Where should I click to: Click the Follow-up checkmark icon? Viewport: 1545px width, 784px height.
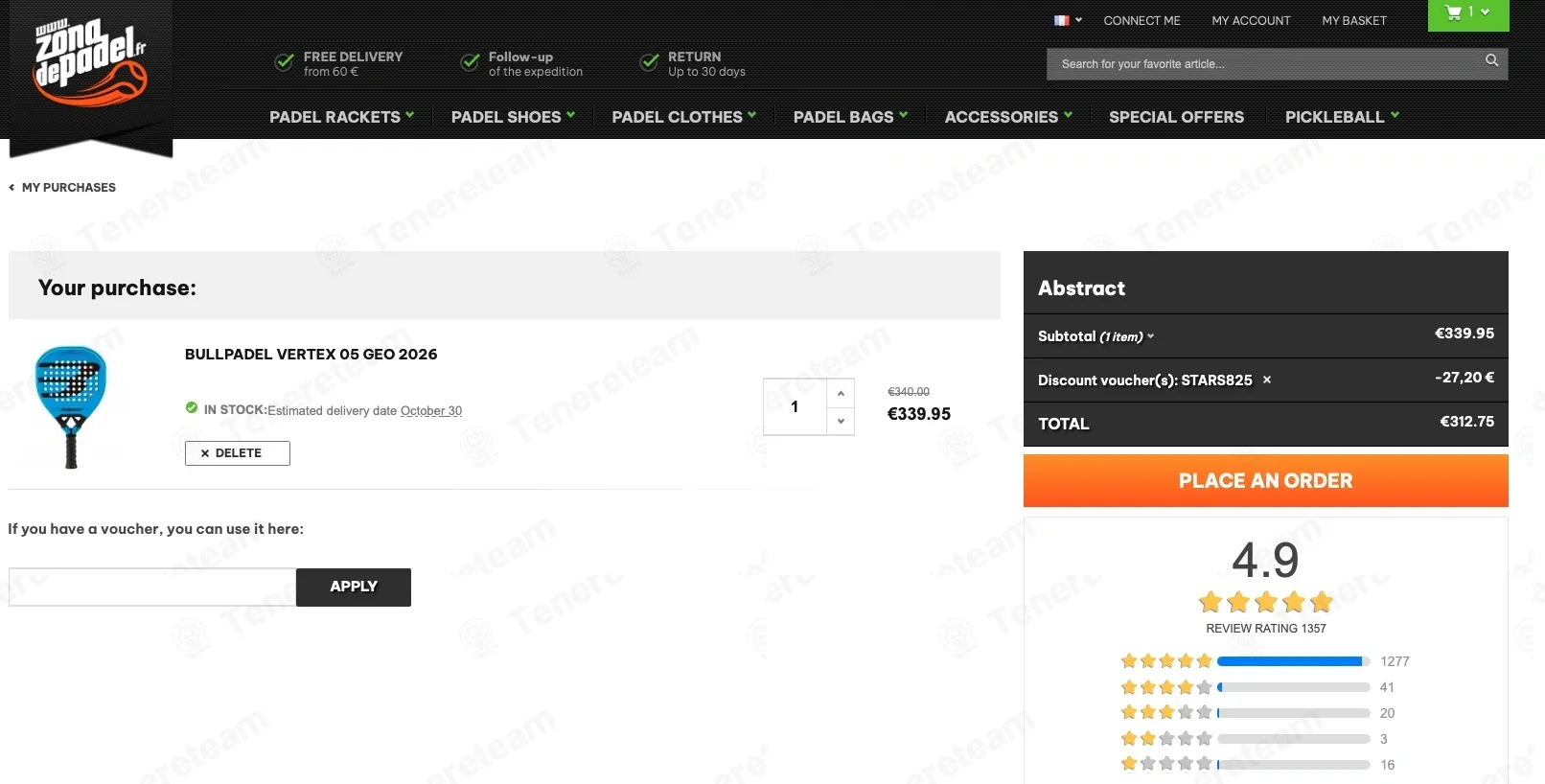point(470,62)
